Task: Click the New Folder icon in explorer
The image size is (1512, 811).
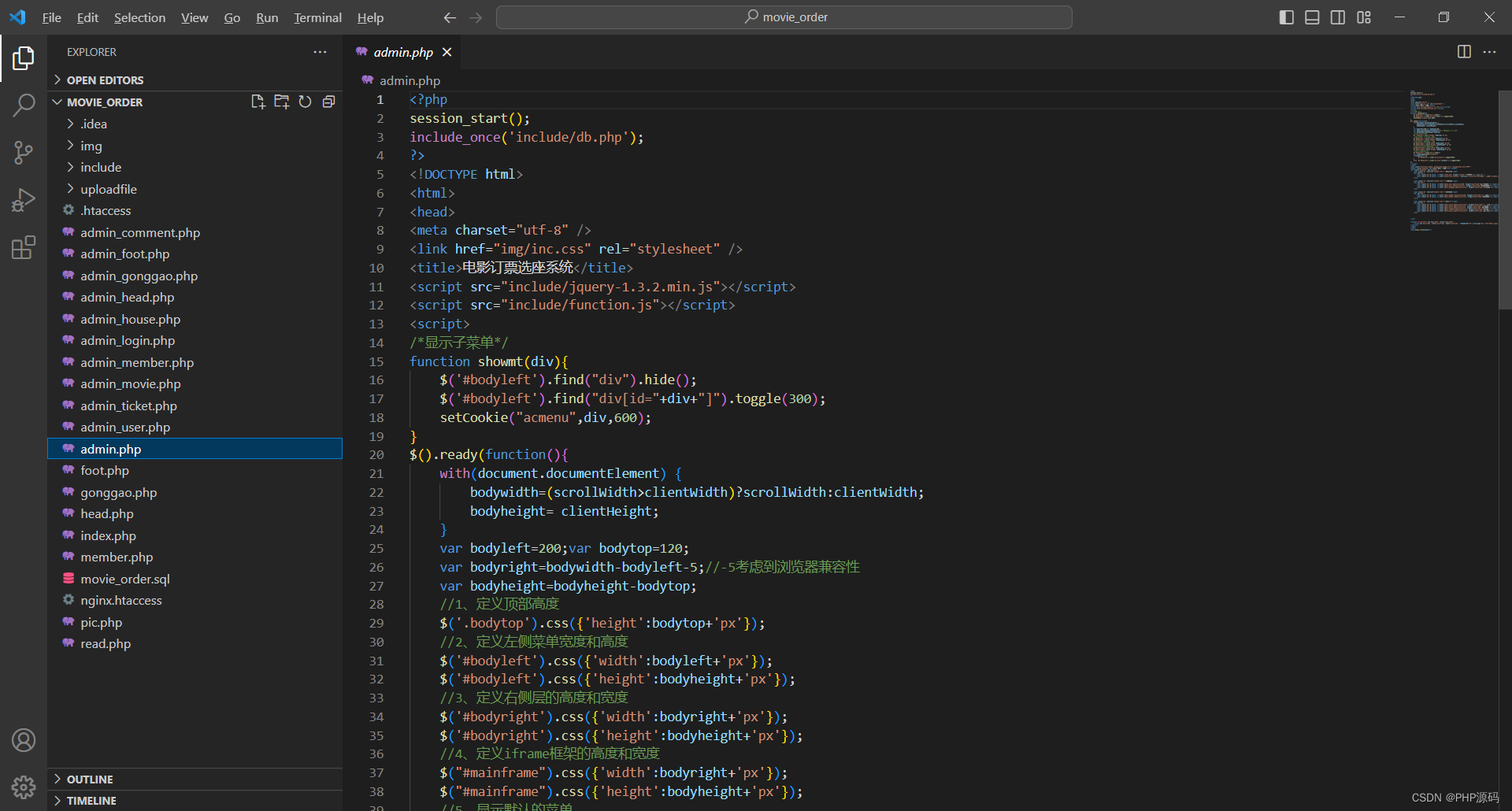Action: pos(281,102)
